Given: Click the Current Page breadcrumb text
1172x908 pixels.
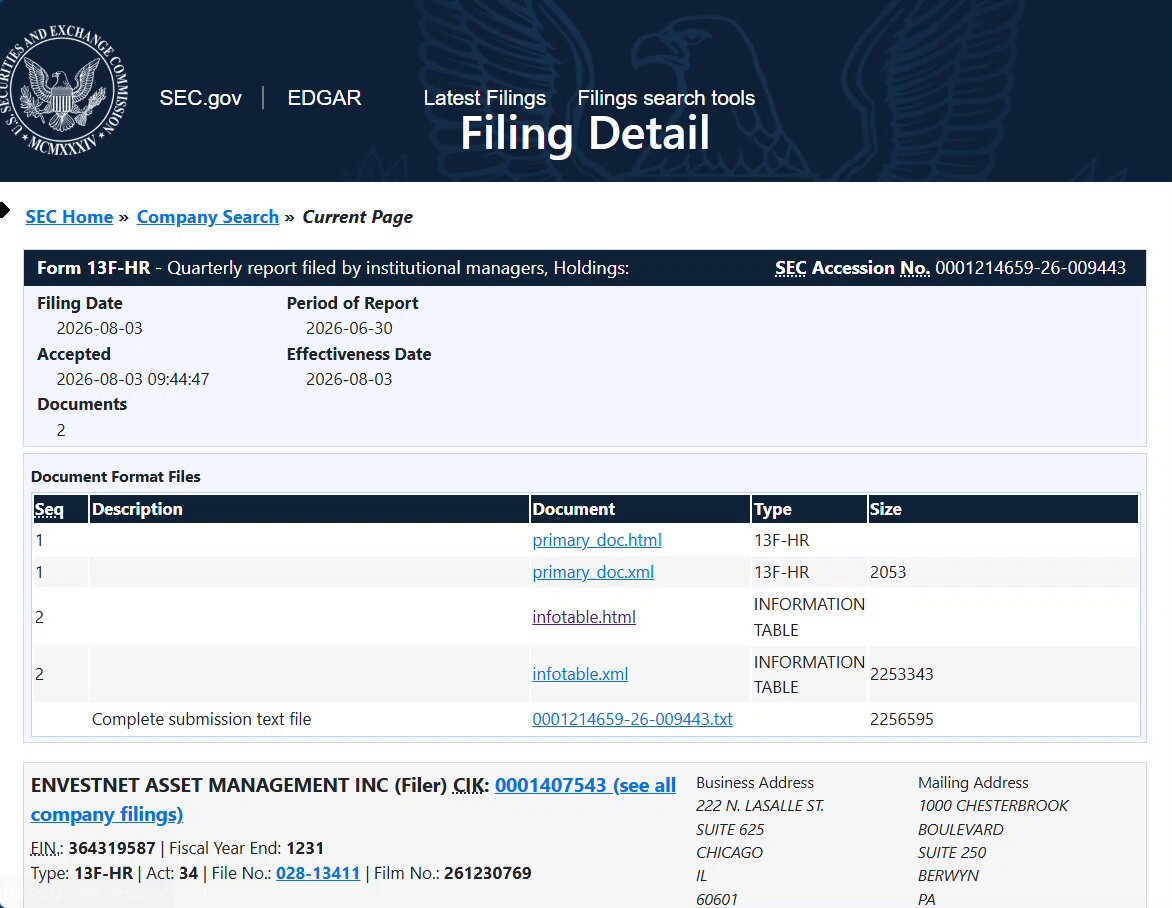Looking at the screenshot, I should tap(357, 217).
